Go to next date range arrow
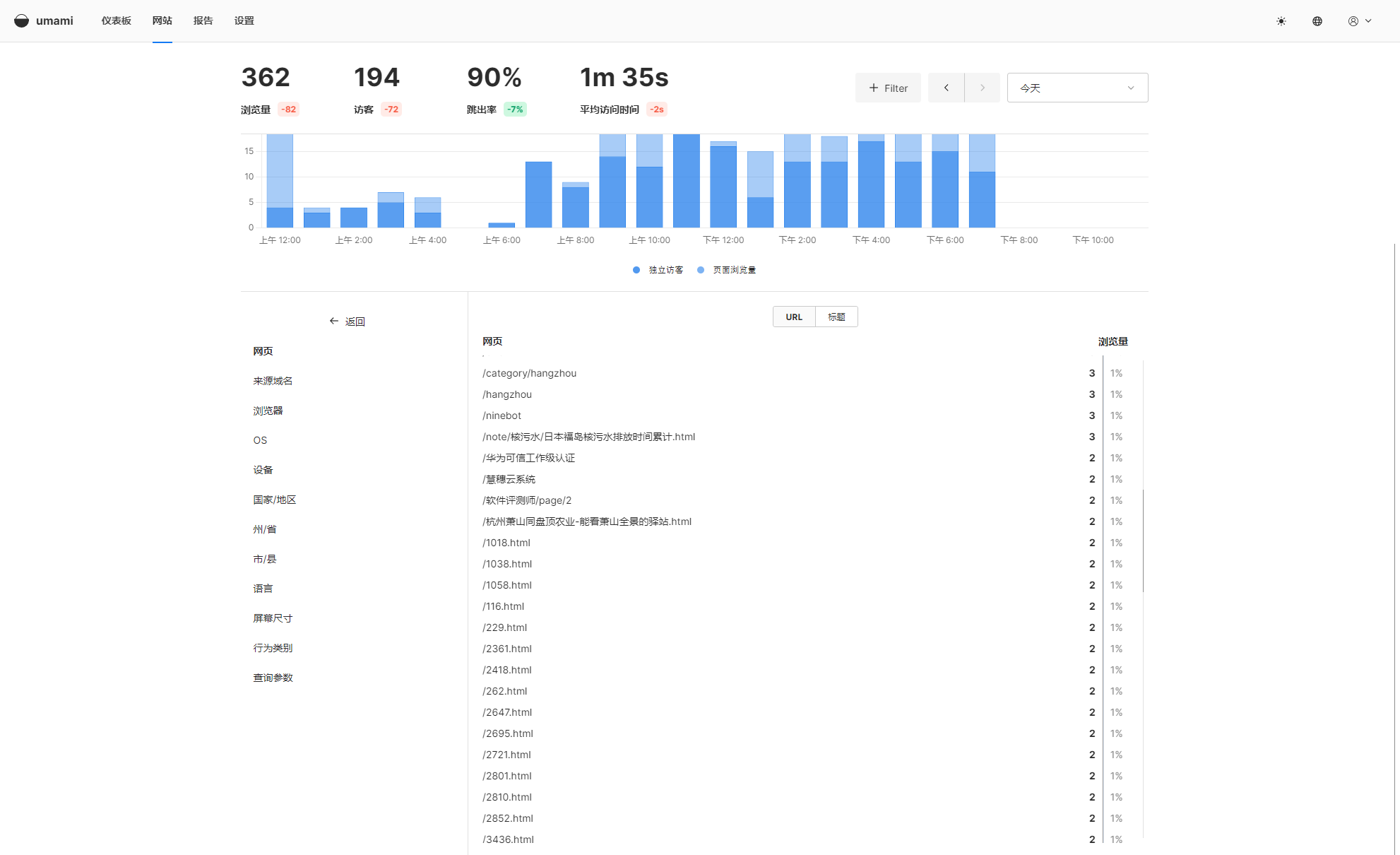Viewport: 1400px width, 855px height. click(x=982, y=88)
